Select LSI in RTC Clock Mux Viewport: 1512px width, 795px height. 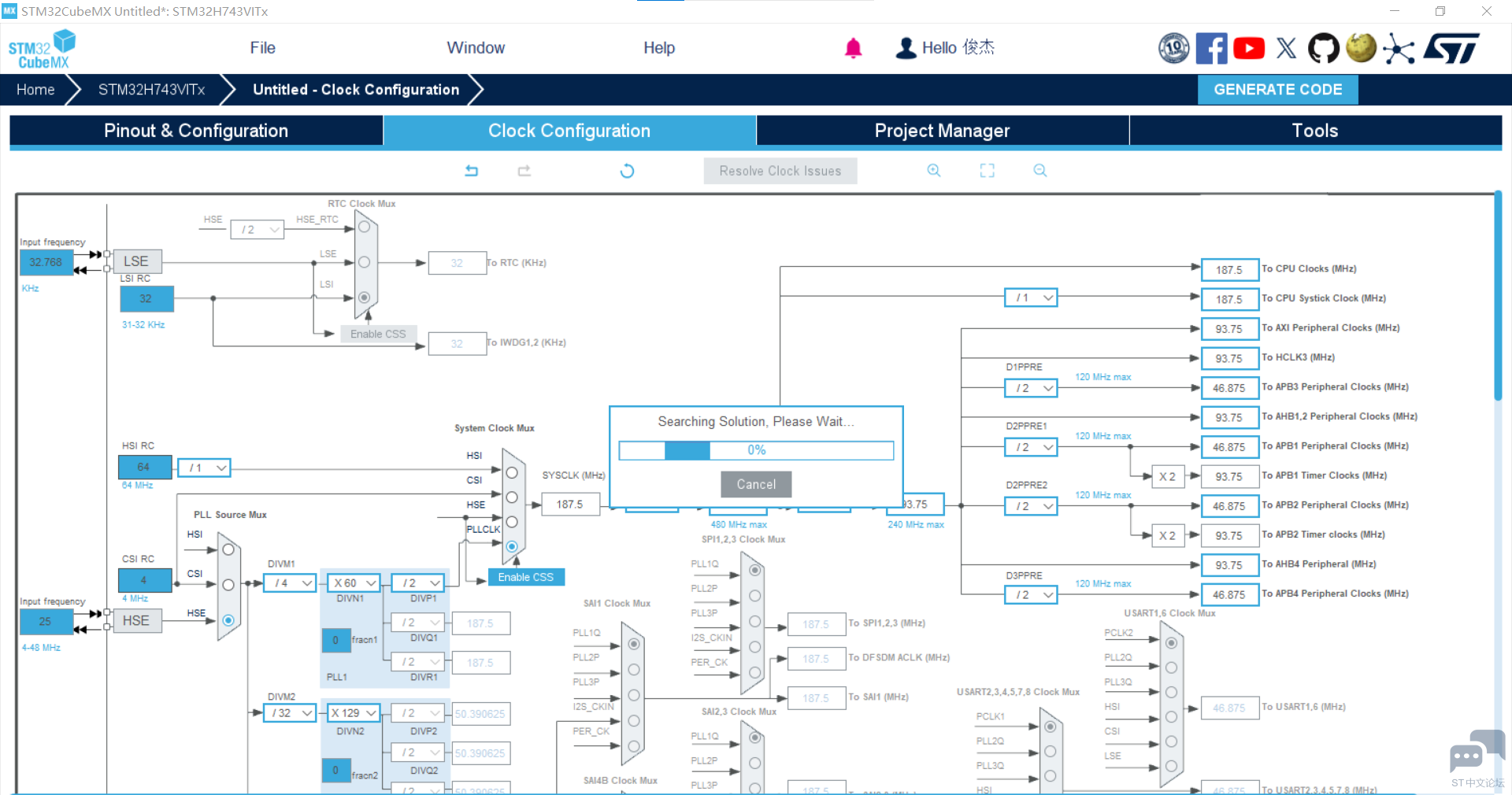point(364,298)
